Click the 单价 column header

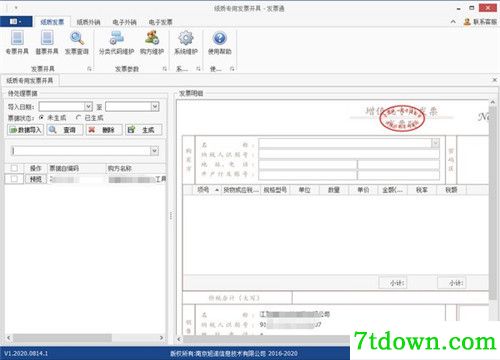(x=363, y=190)
